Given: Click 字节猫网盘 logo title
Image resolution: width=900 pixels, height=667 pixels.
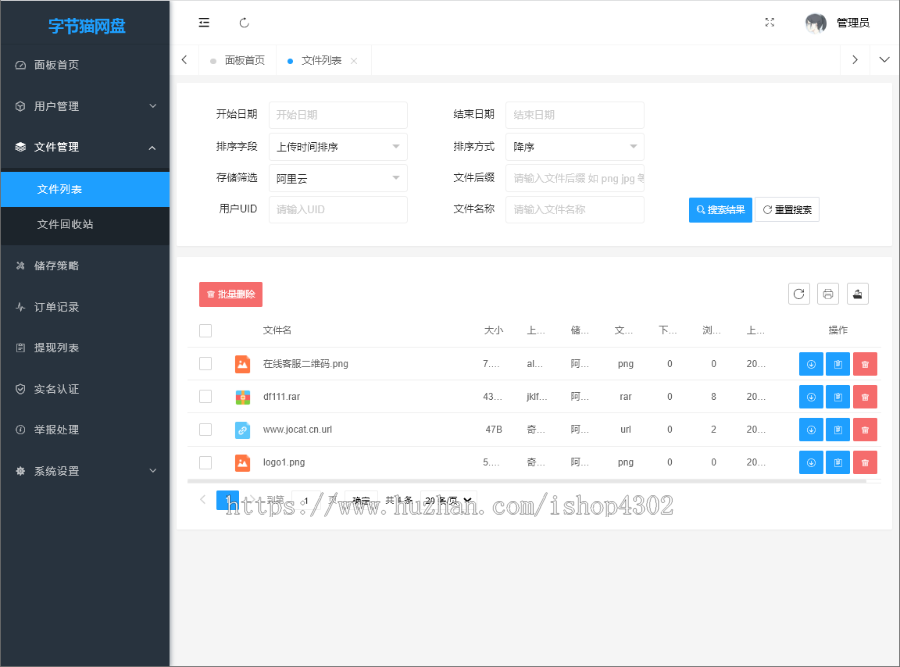Looking at the screenshot, I should (x=87, y=26).
